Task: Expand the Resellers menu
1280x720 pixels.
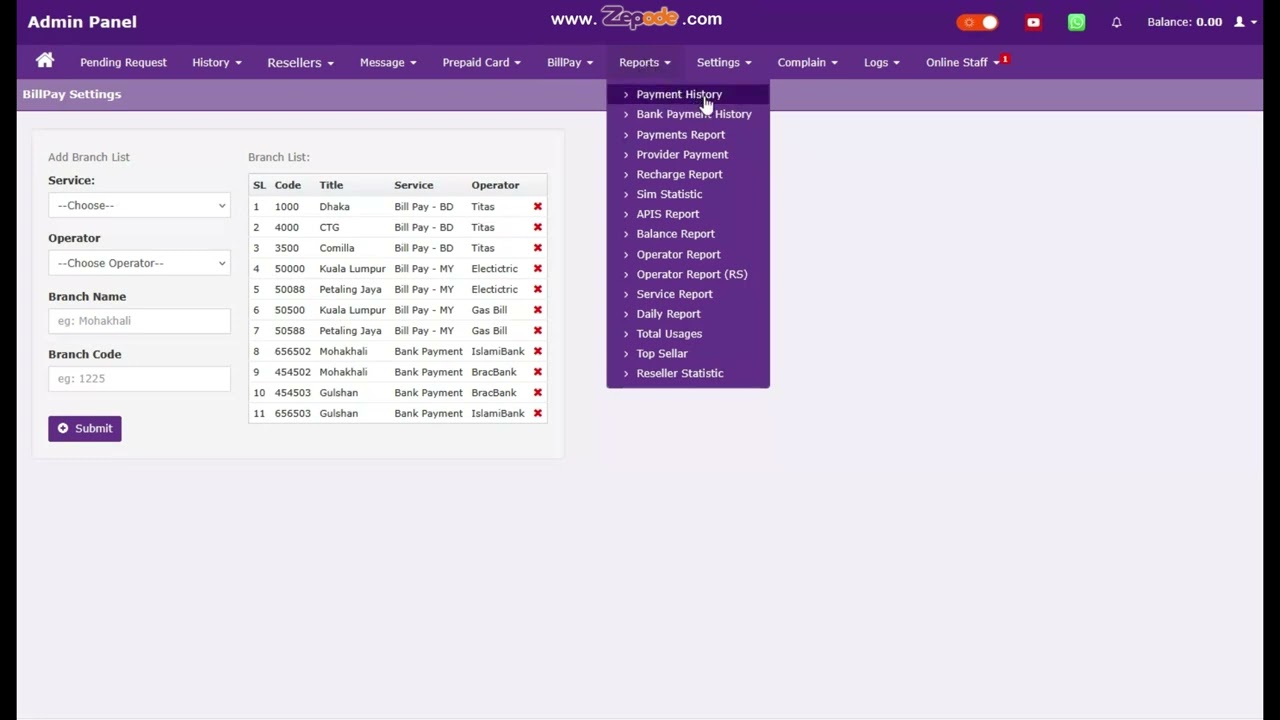Action: [300, 62]
